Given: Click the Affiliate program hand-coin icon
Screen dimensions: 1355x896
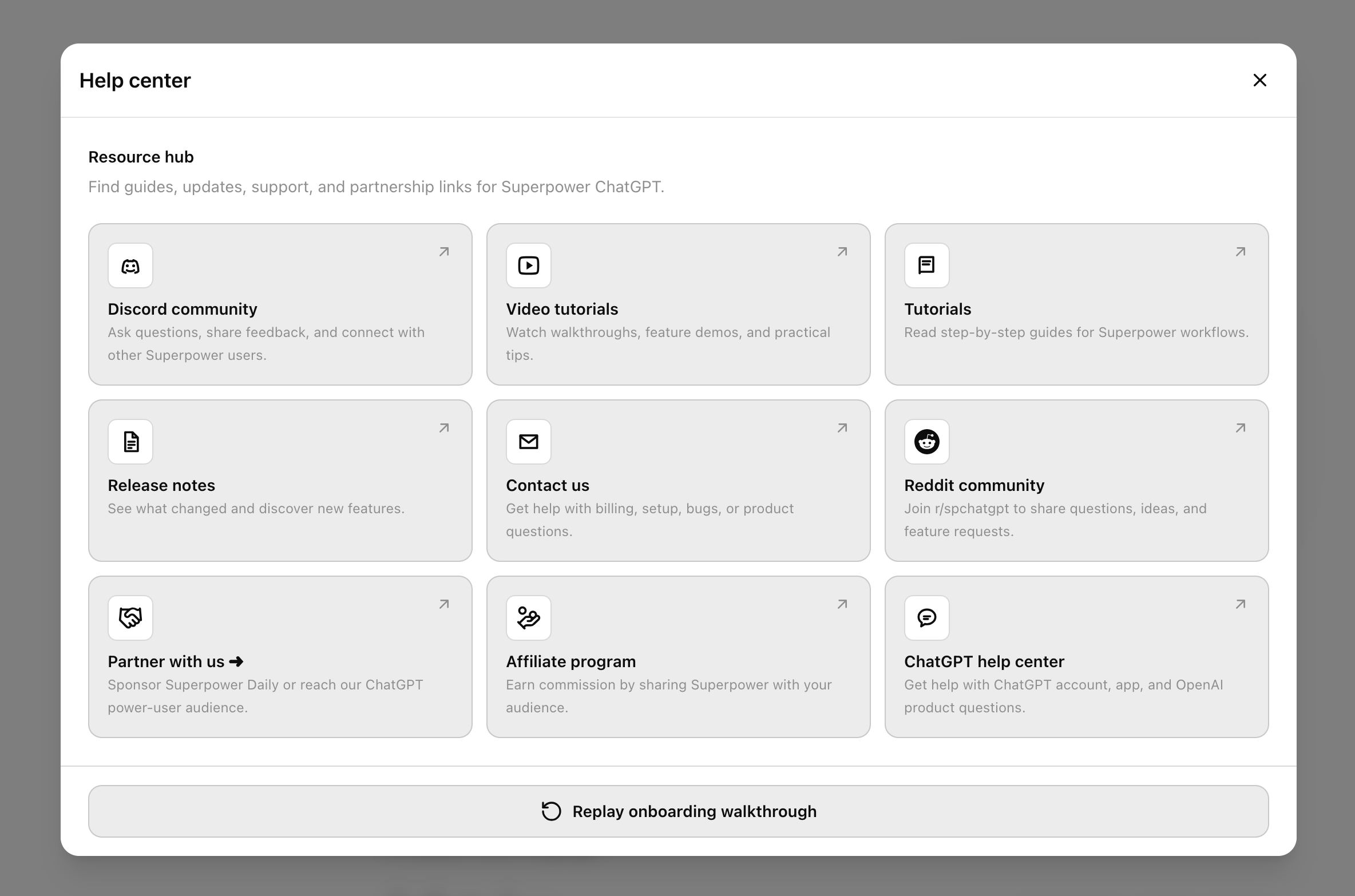Looking at the screenshot, I should point(529,618).
